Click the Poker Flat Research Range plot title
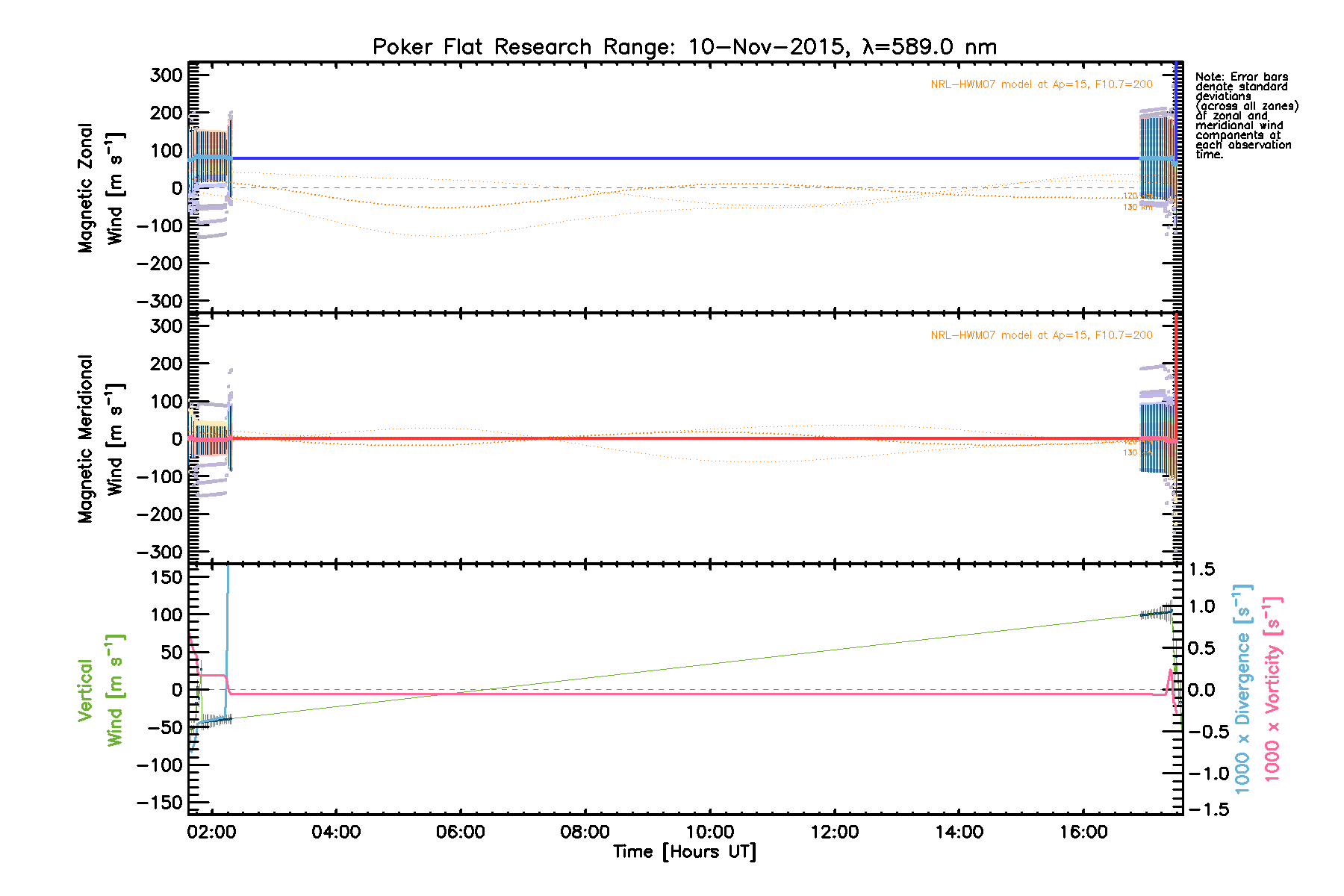This screenshot has width=1344, height=896. click(x=684, y=47)
